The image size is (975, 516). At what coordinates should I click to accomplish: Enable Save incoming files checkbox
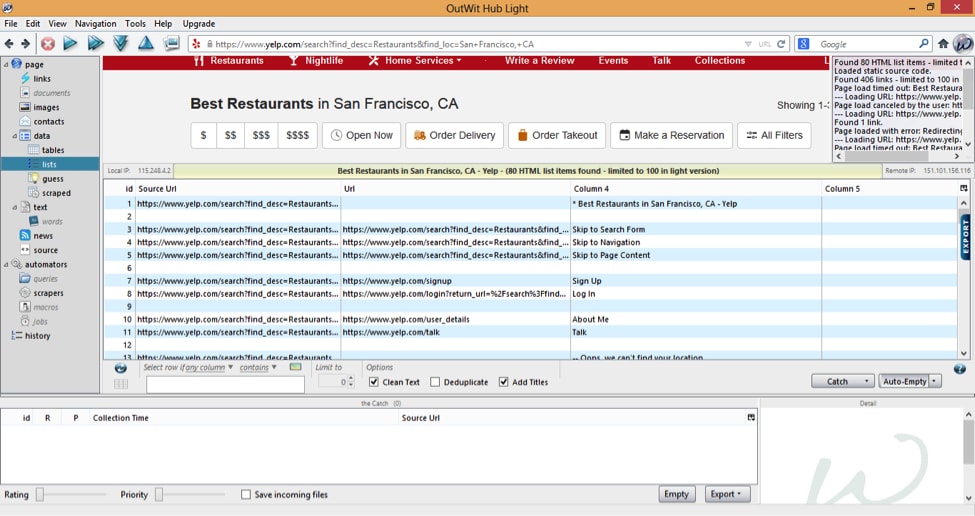(246, 495)
